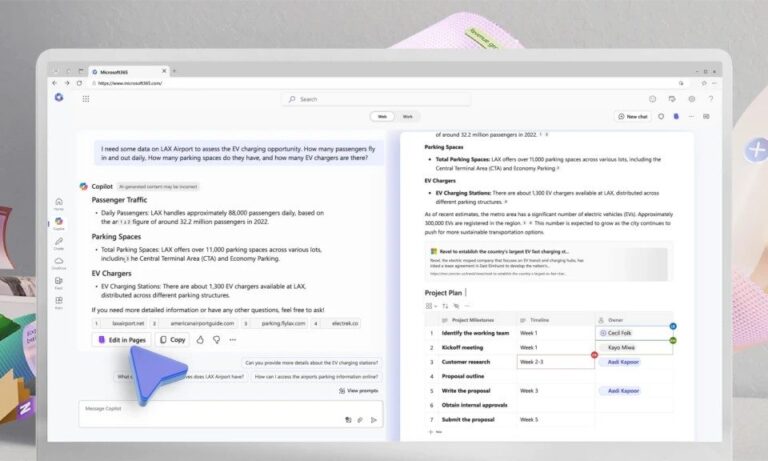Start a New chat
768x461 pixels.
[x=633, y=117]
